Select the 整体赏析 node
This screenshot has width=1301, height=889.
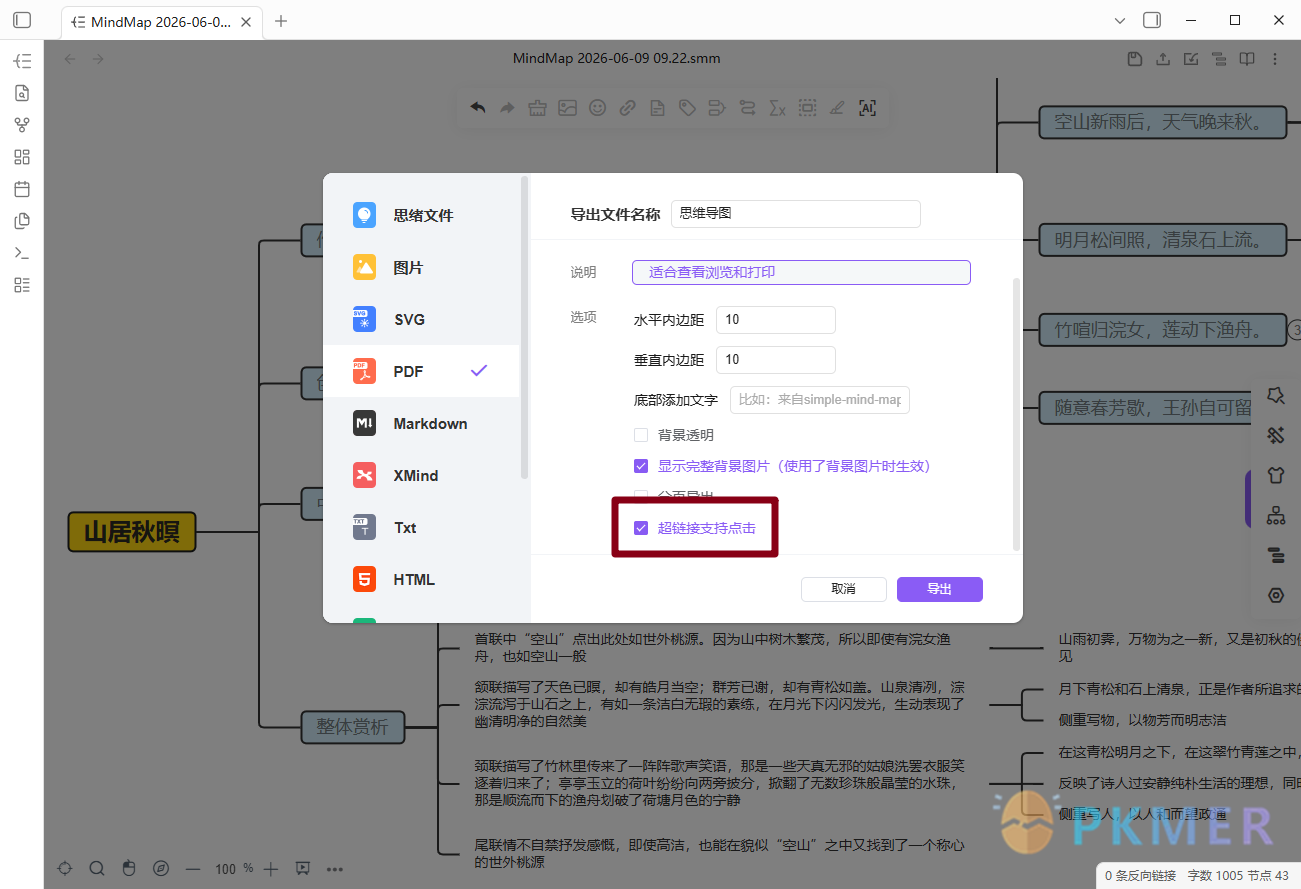(352, 727)
